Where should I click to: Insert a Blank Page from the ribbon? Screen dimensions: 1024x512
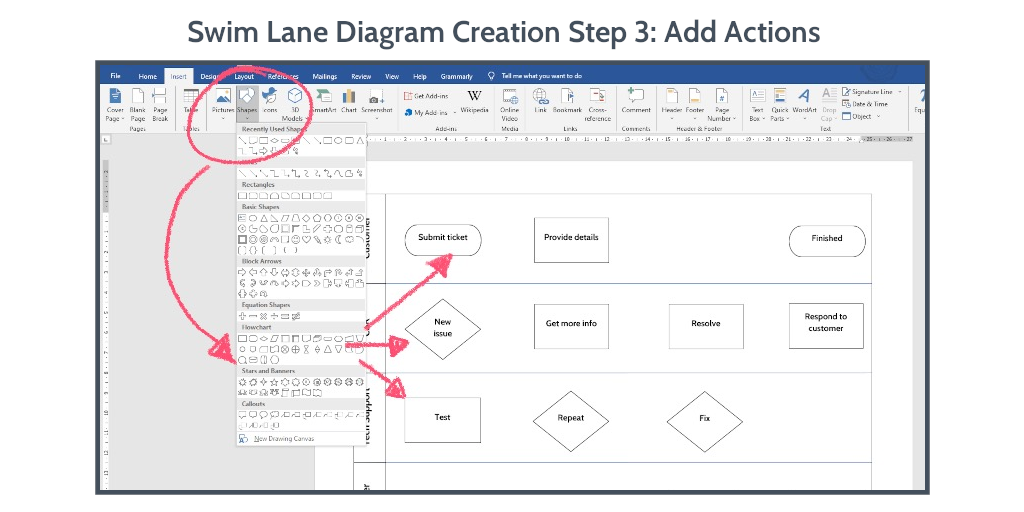137,104
